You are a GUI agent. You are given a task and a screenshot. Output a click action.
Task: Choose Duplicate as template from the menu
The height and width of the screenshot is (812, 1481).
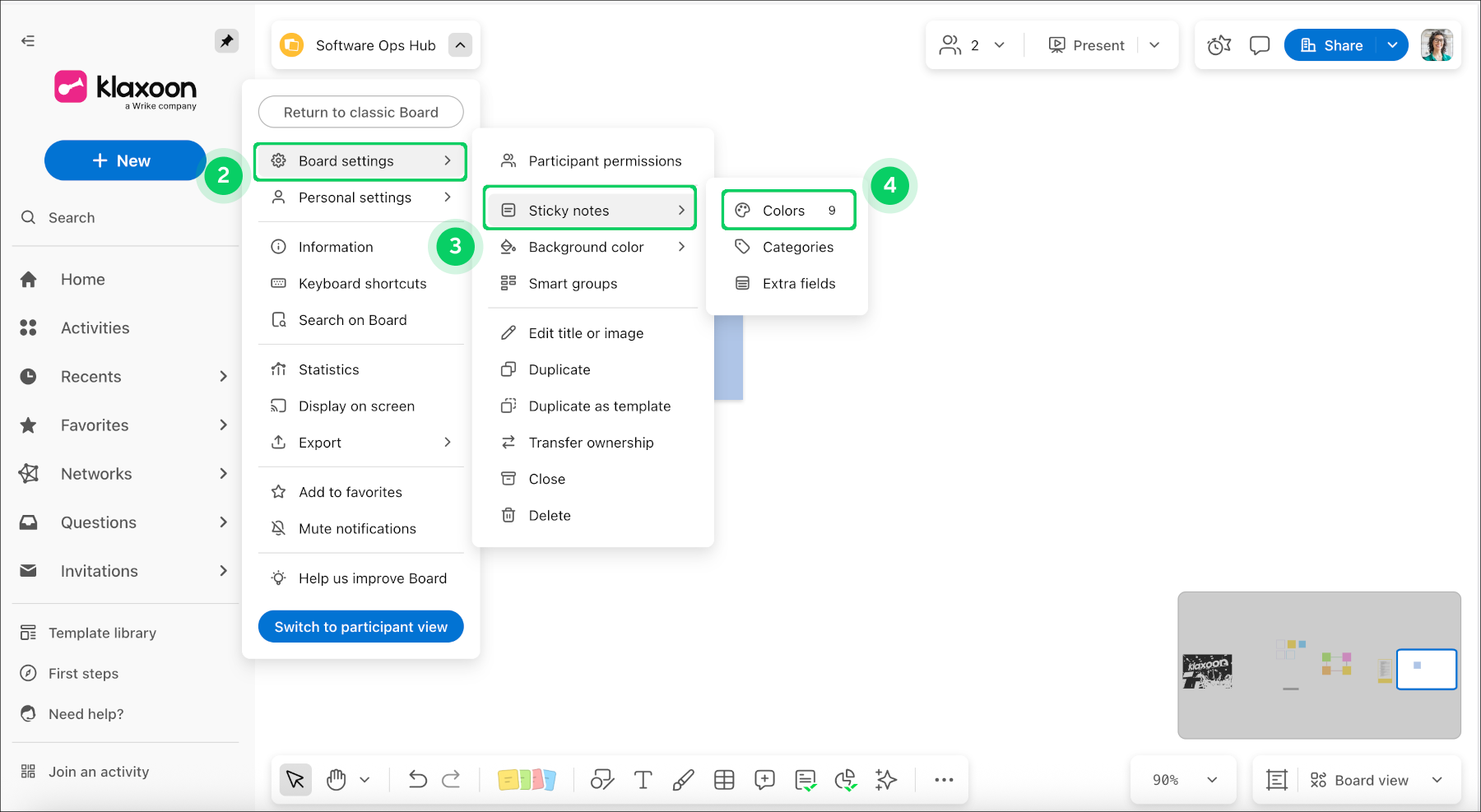click(x=599, y=406)
